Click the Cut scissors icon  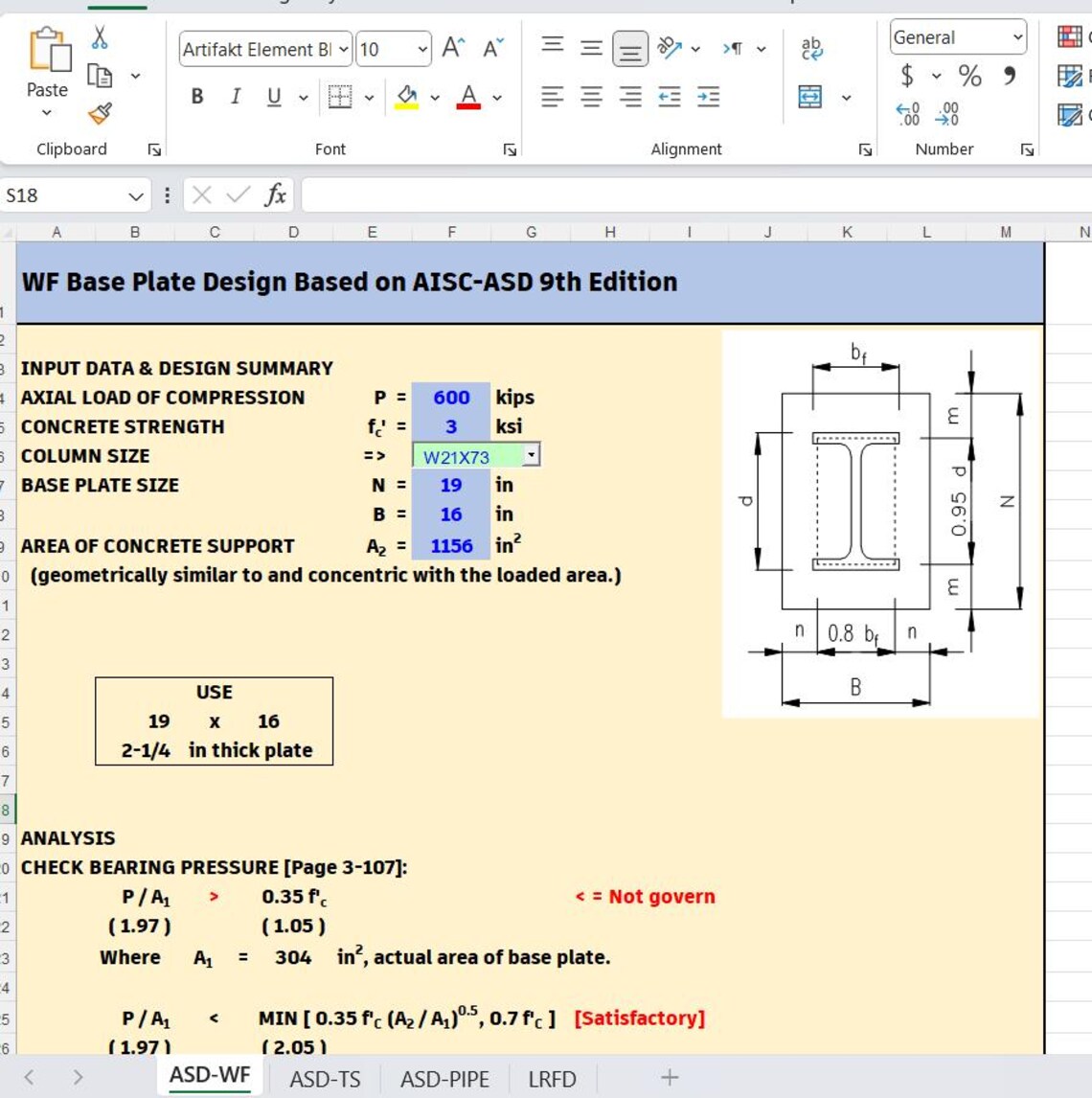100,37
